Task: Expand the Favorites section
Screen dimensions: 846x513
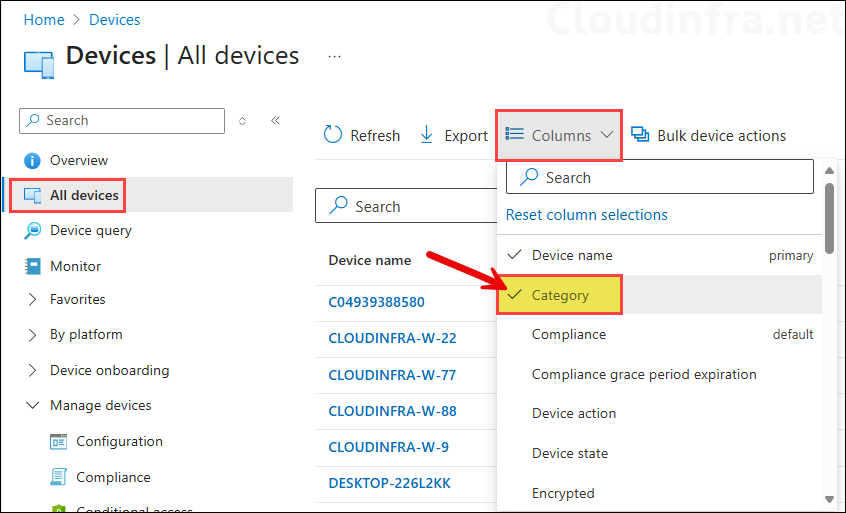Action: tap(77, 300)
